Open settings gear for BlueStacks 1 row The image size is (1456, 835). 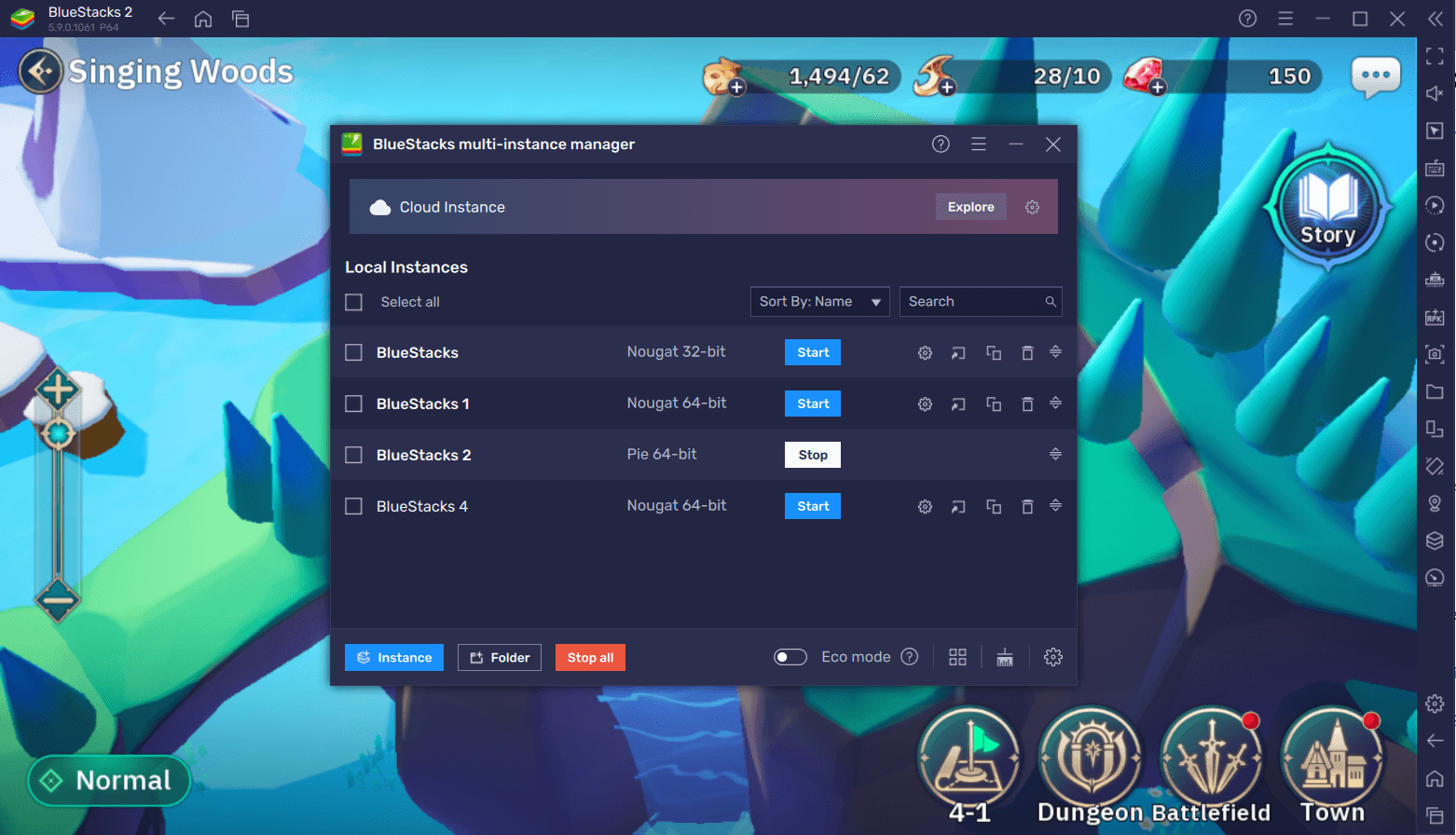coord(925,404)
